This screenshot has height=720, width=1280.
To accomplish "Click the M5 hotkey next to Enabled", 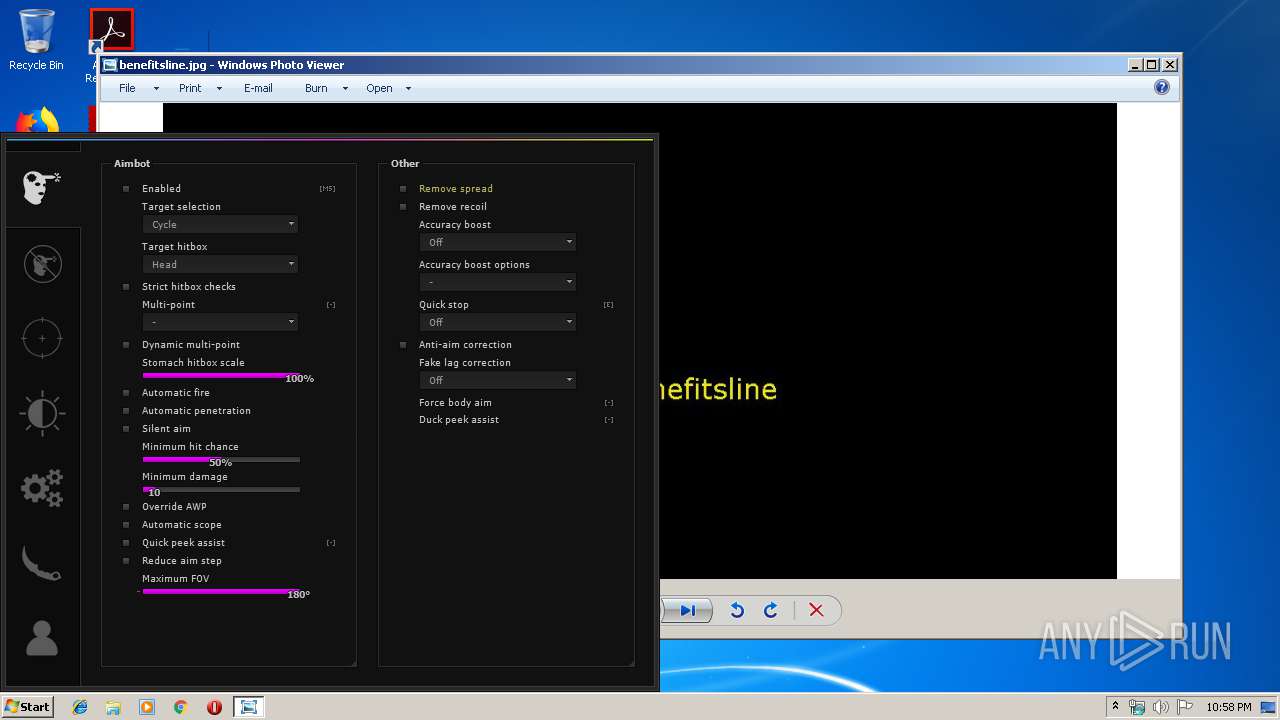I will point(327,188).
